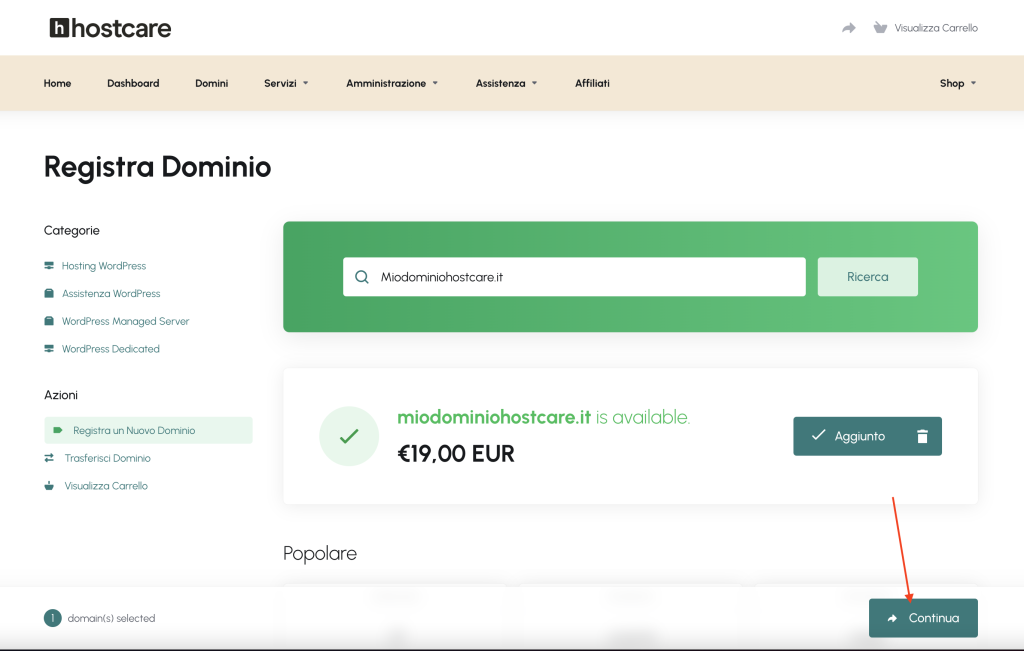The width and height of the screenshot is (1024, 651).
Task: Click the basket icon beside Visualizza Carrello
Action: (880, 27)
